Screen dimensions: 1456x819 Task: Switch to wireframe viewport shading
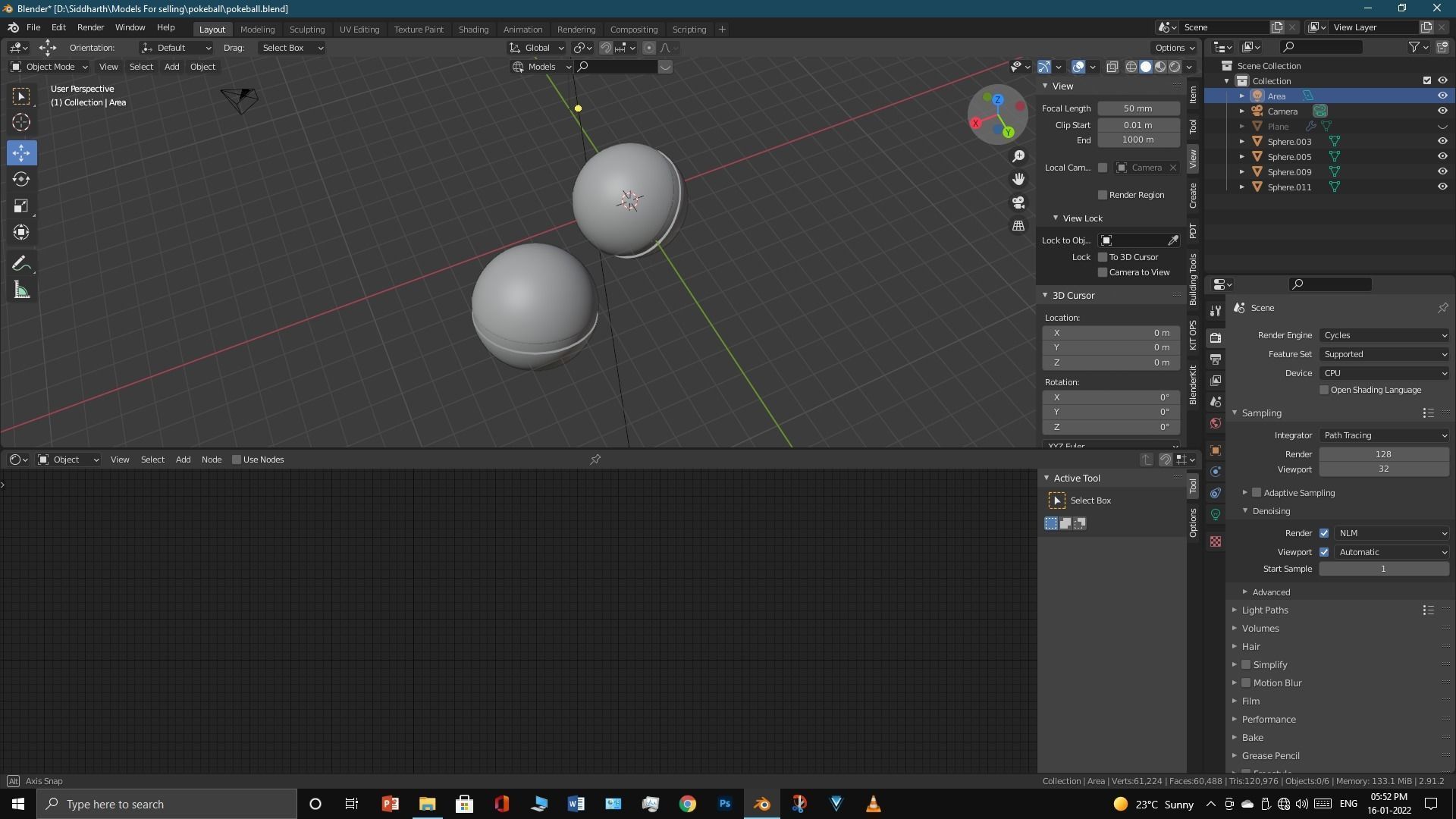1131,67
